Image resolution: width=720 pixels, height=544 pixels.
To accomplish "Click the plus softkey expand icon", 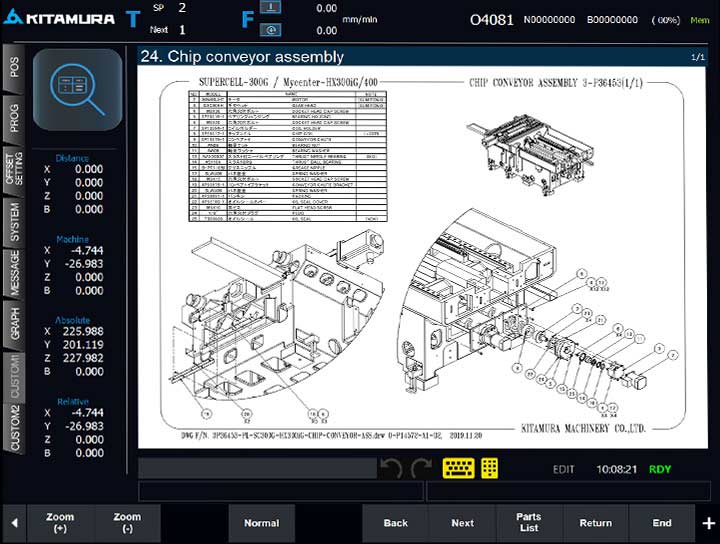I will tap(708, 523).
